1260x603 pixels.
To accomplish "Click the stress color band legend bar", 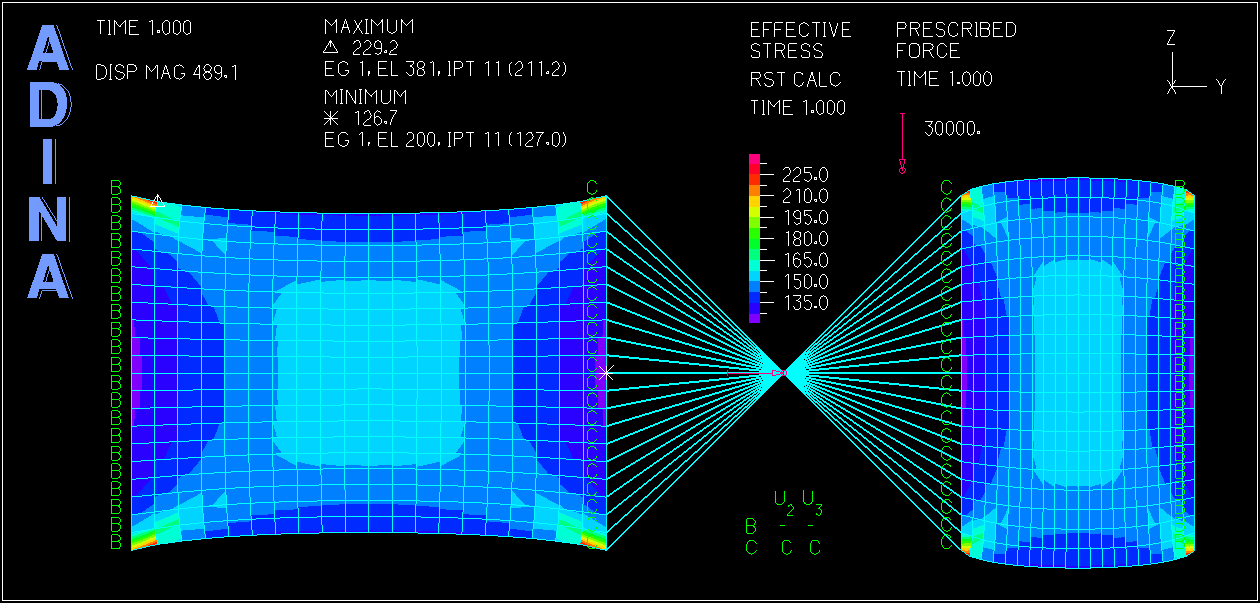I will 755,238.
